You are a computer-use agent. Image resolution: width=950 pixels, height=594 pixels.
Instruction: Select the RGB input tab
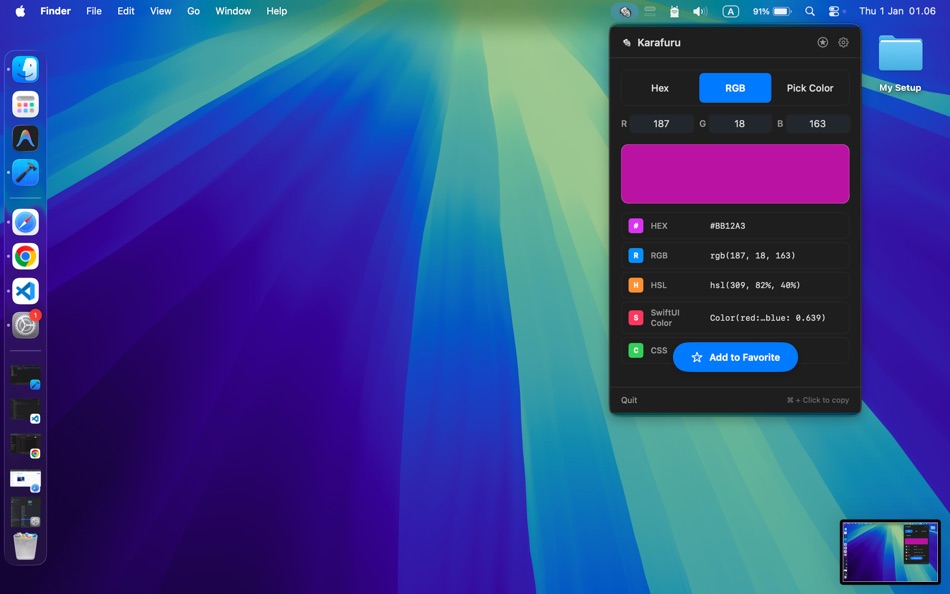[x=735, y=88]
